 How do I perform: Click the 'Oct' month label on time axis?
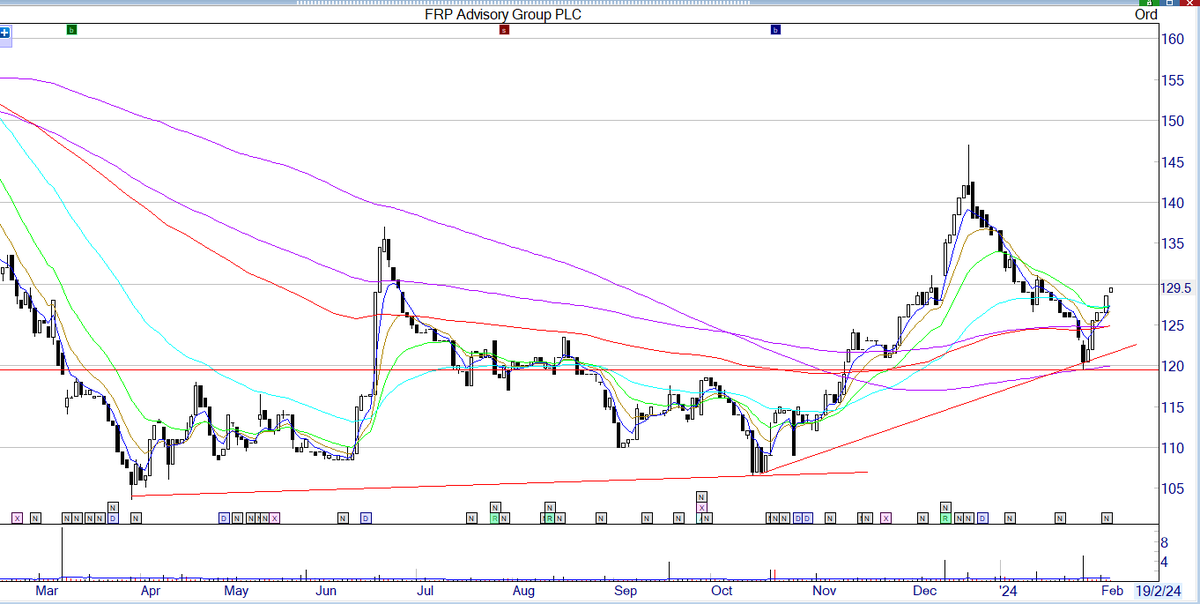coord(722,591)
